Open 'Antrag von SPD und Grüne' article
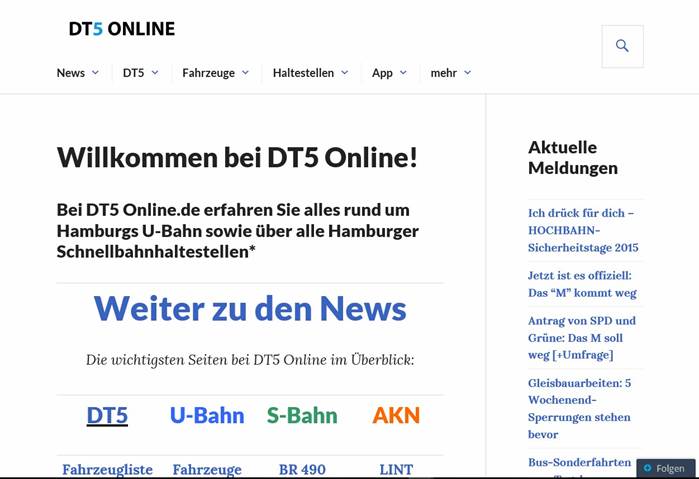699x479 pixels. tap(582, 338)
